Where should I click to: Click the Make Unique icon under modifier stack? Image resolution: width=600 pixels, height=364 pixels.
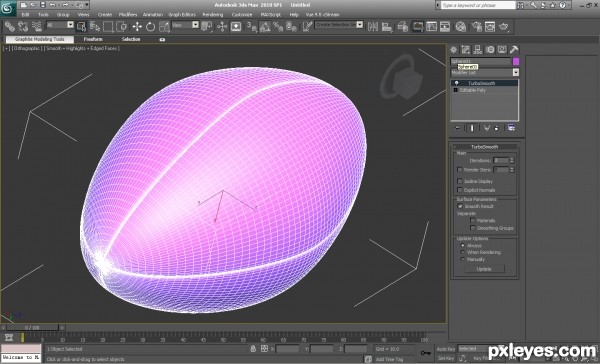coord(486,128)
